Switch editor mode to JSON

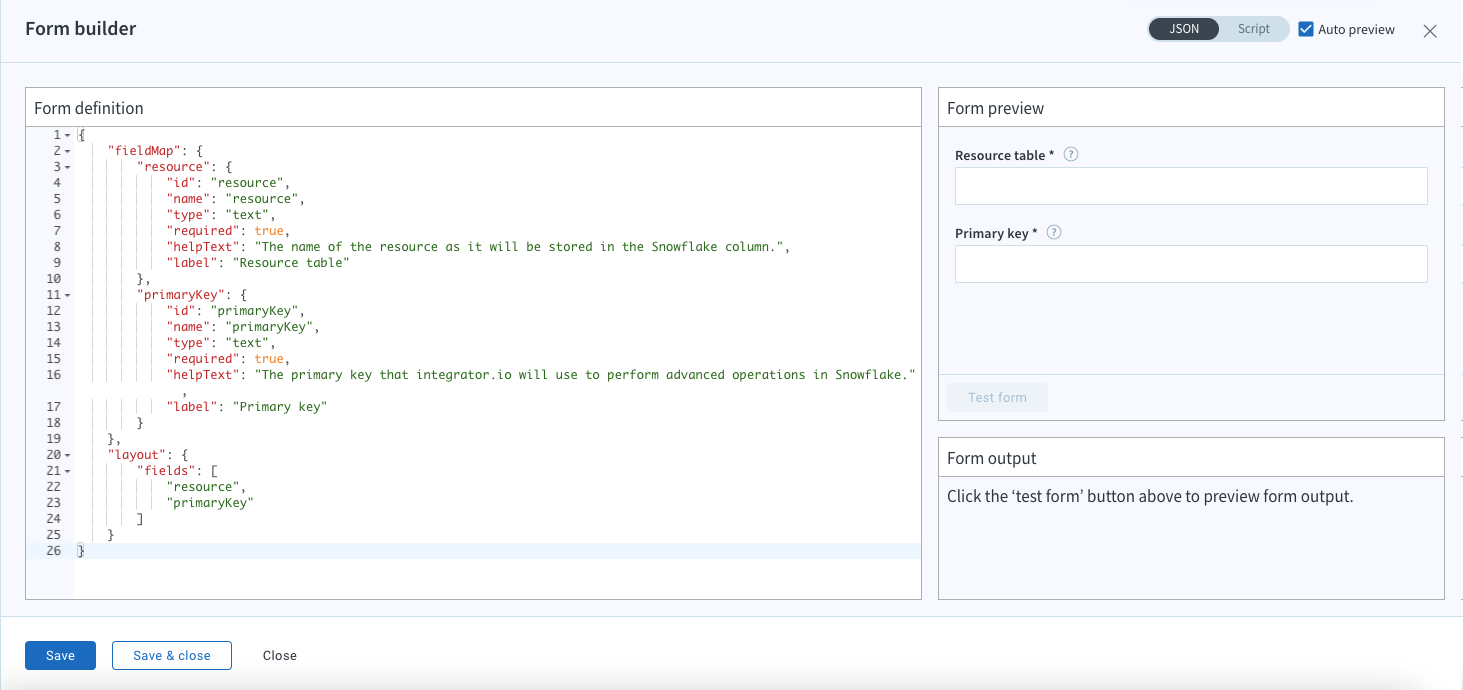click(x=1184, y=29)
